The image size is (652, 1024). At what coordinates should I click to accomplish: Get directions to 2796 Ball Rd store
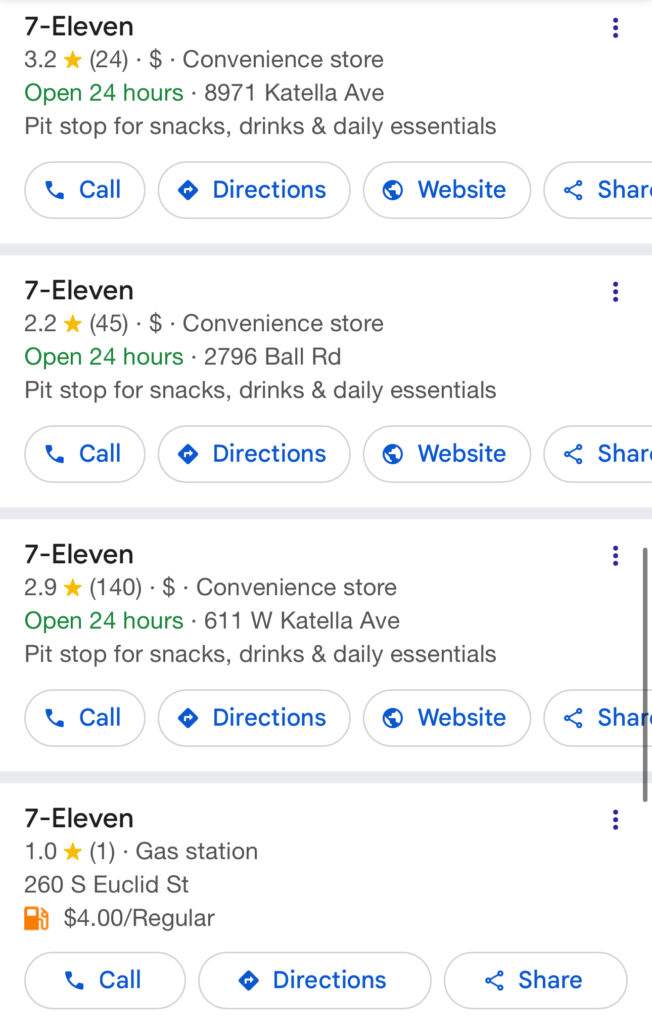coord(254,454)
